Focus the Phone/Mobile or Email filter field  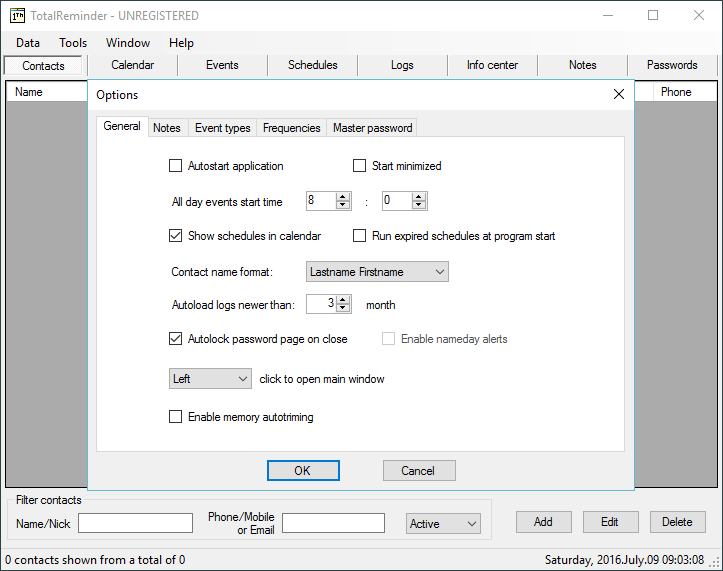click(333, 523)
